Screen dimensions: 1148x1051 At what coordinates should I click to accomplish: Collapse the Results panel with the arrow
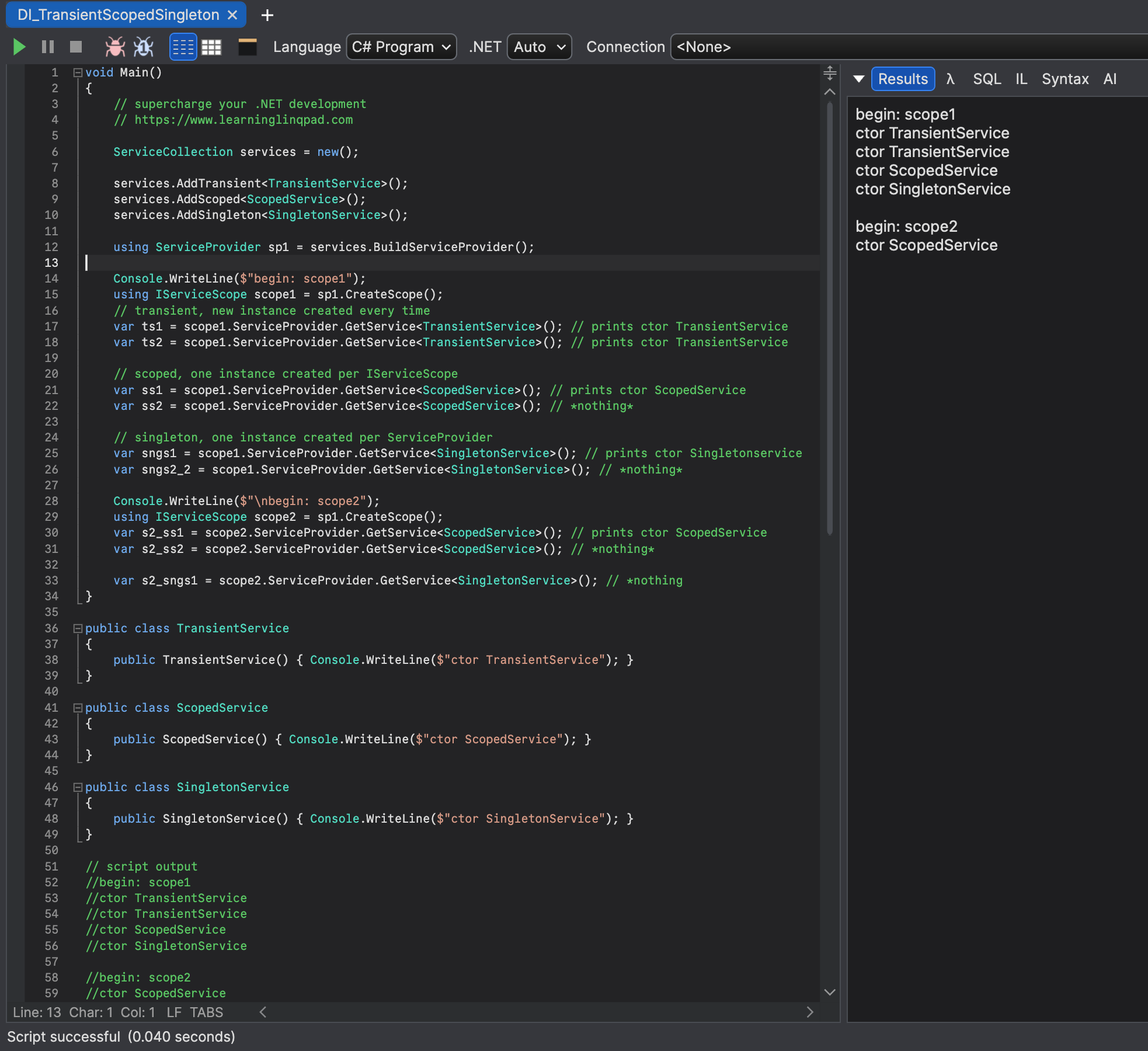(858, 79)
